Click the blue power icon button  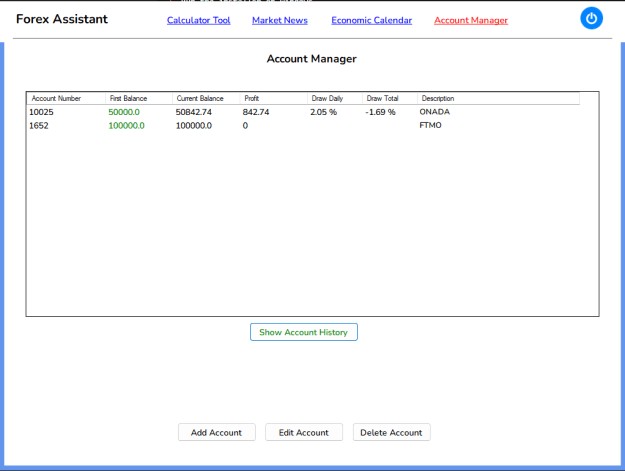[591, 18]
